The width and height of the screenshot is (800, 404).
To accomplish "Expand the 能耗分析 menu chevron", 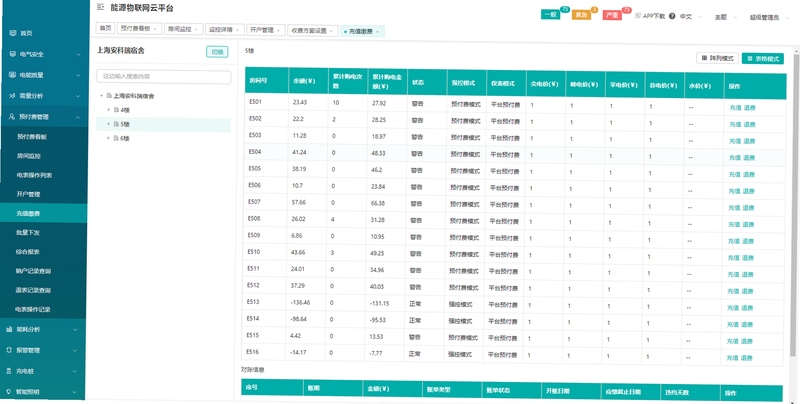I will tap(75, 330).
